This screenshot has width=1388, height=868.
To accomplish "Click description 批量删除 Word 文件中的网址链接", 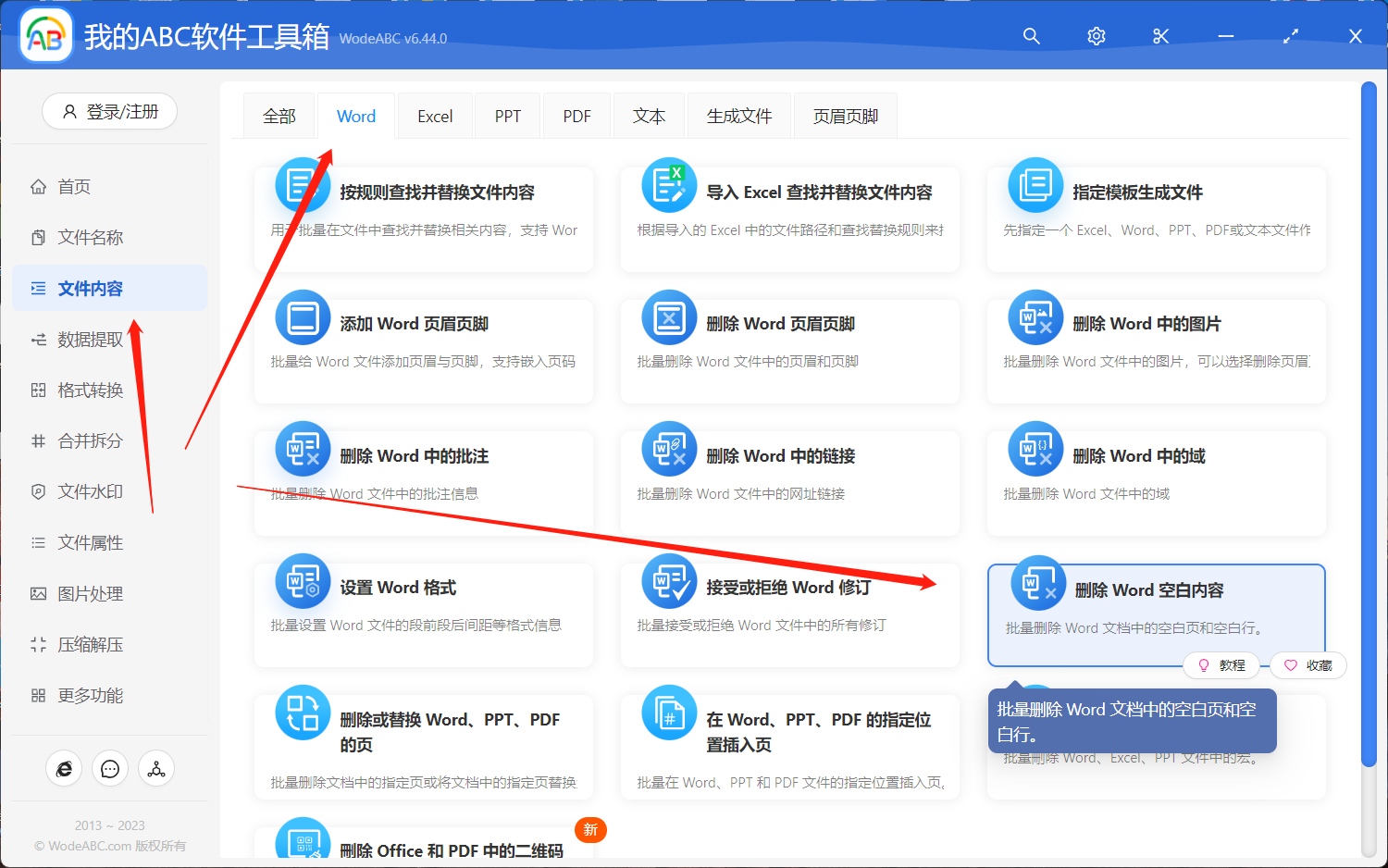I will pyautogui.click(x=740, y=494).
